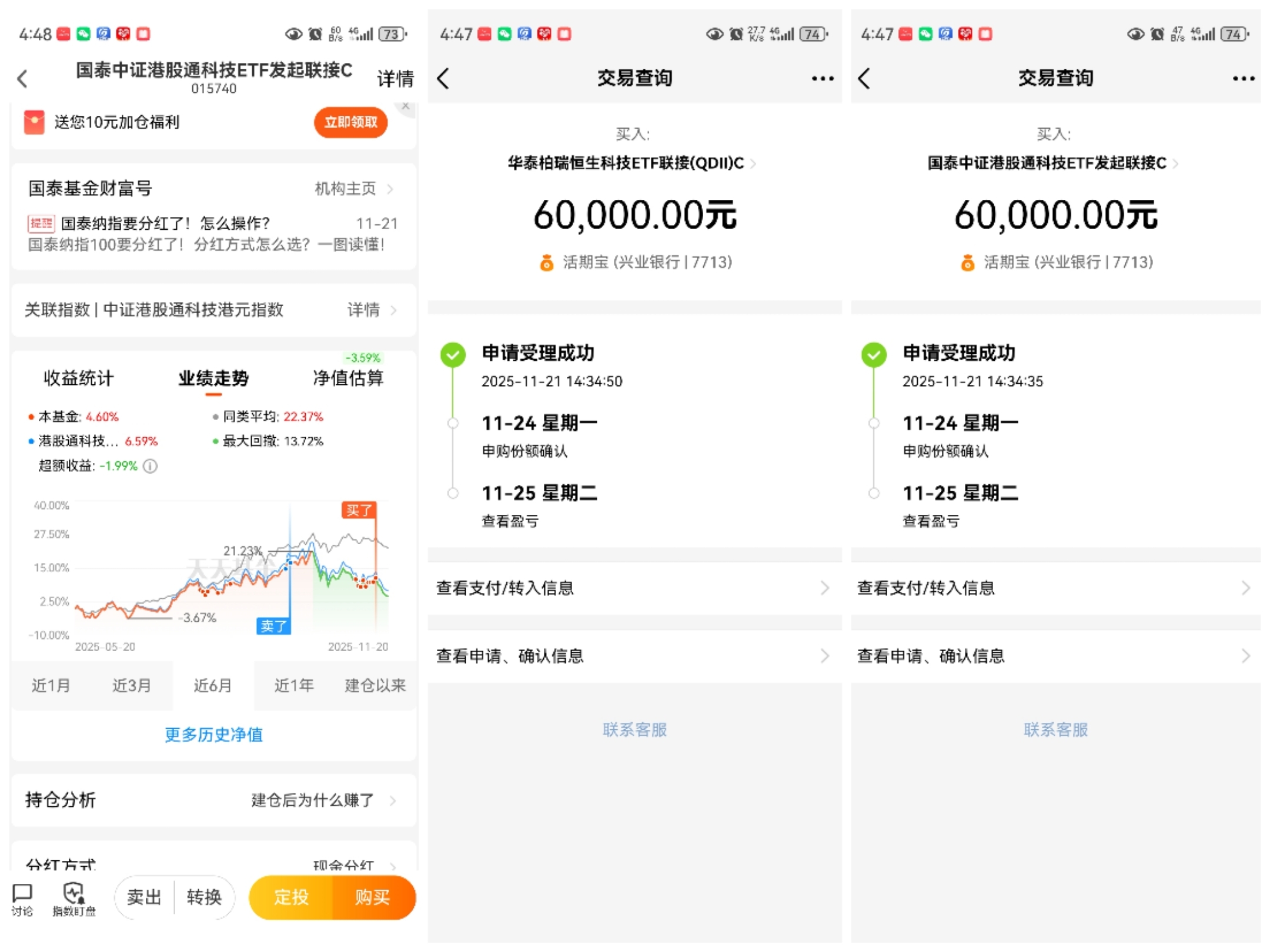Select the 近1月 time range

[51, 685]
